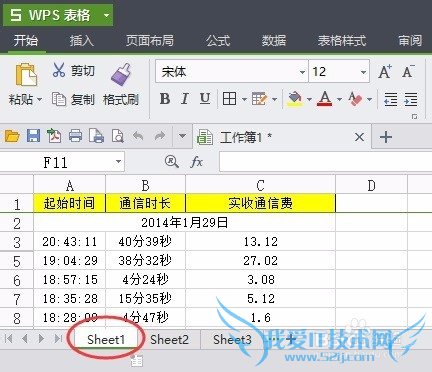The width and height of the screenshot is (432, 372).
Task: Save workbook with floppy disk icon
Action: (33, 136)
